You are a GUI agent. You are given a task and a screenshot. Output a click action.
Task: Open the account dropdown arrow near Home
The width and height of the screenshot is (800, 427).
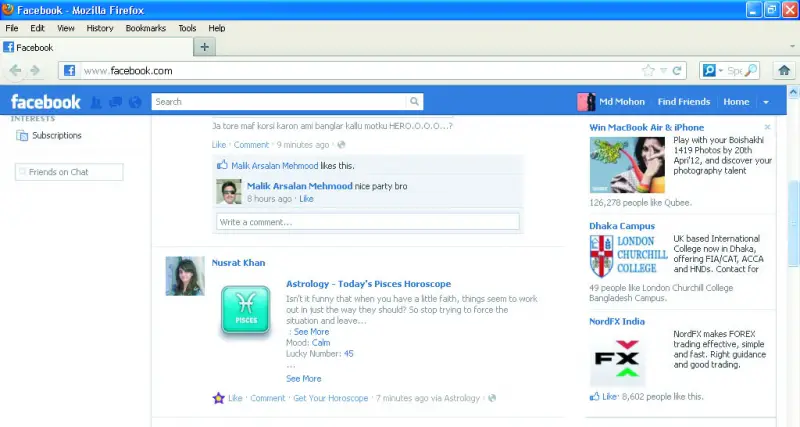click(766, 102)
